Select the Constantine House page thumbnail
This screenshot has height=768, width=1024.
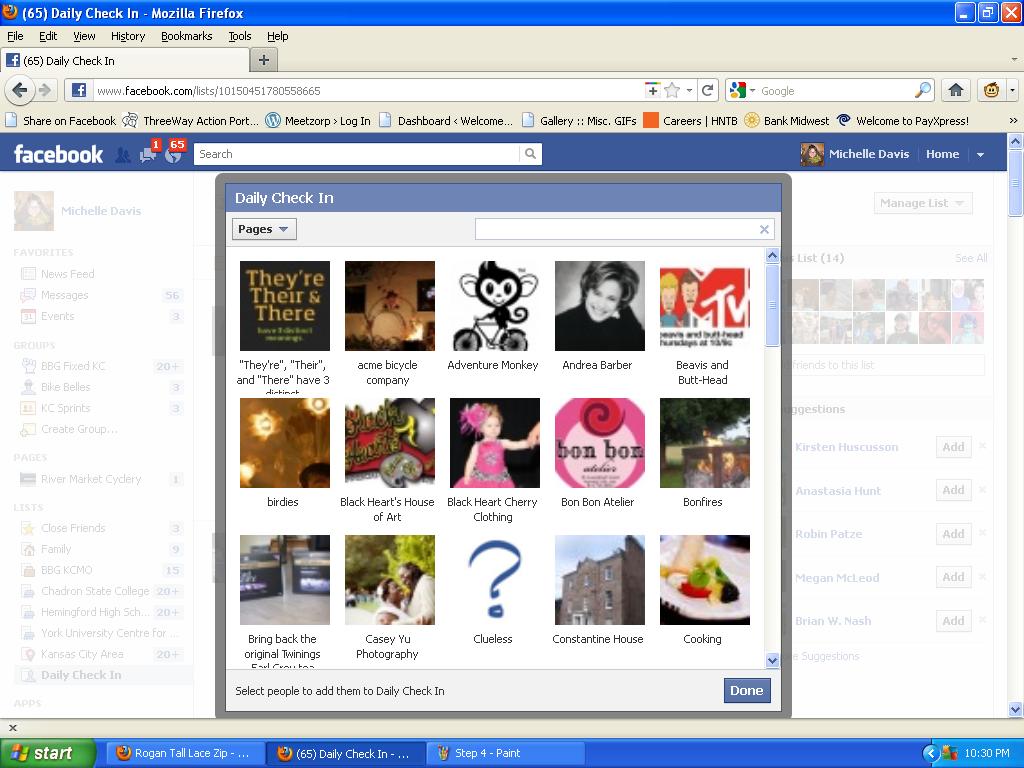click(x=600, y=580)
